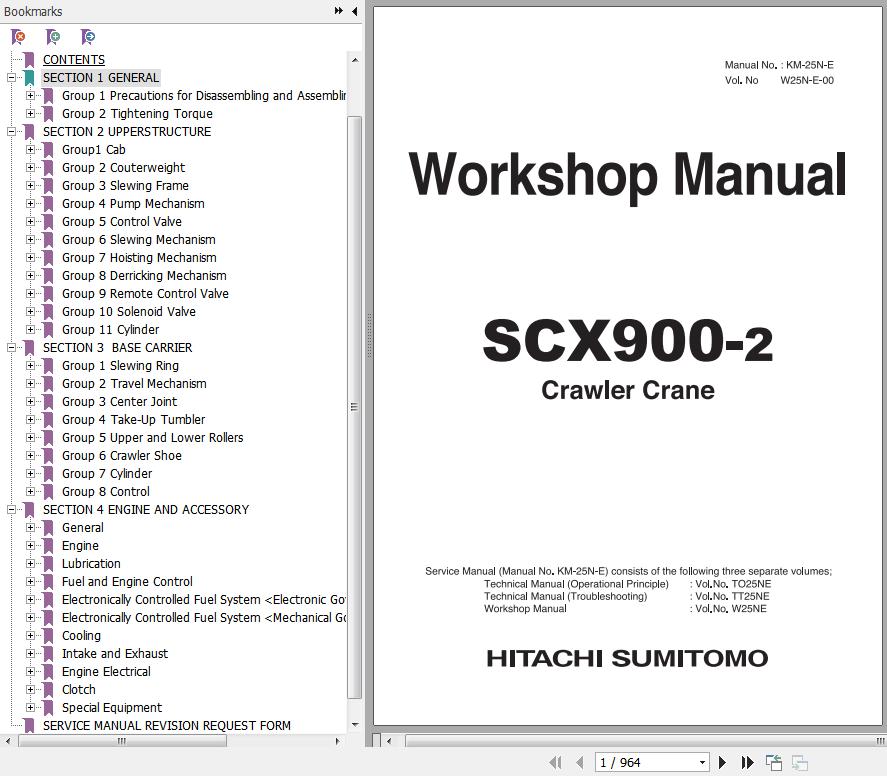Click the previous view icon
The height and width of the screenshot is (776, 887).
(773, 762)
